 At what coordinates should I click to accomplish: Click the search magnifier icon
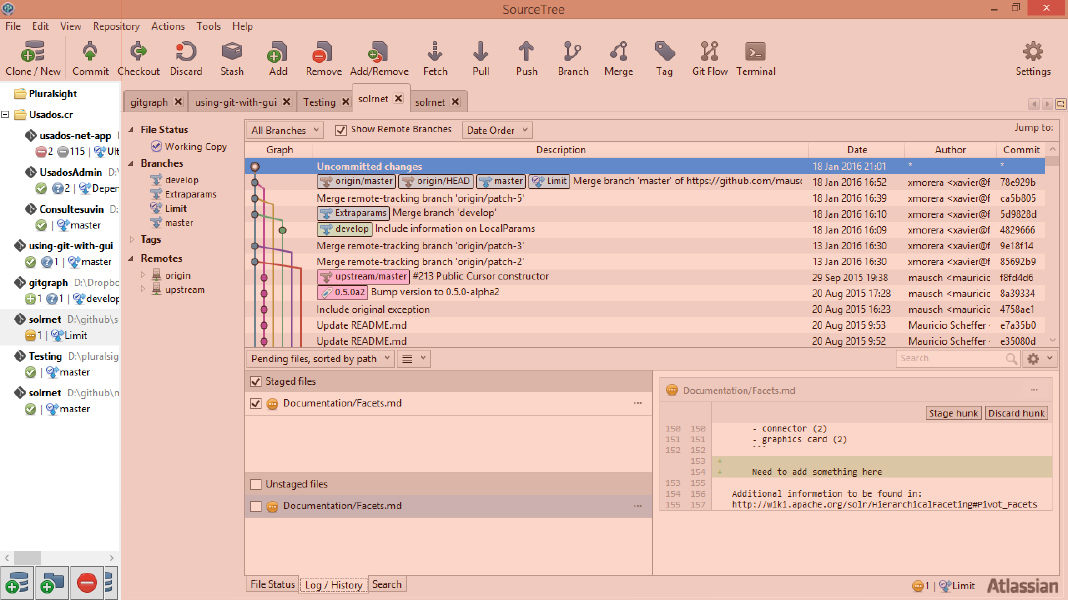(x=1011, y=358)
